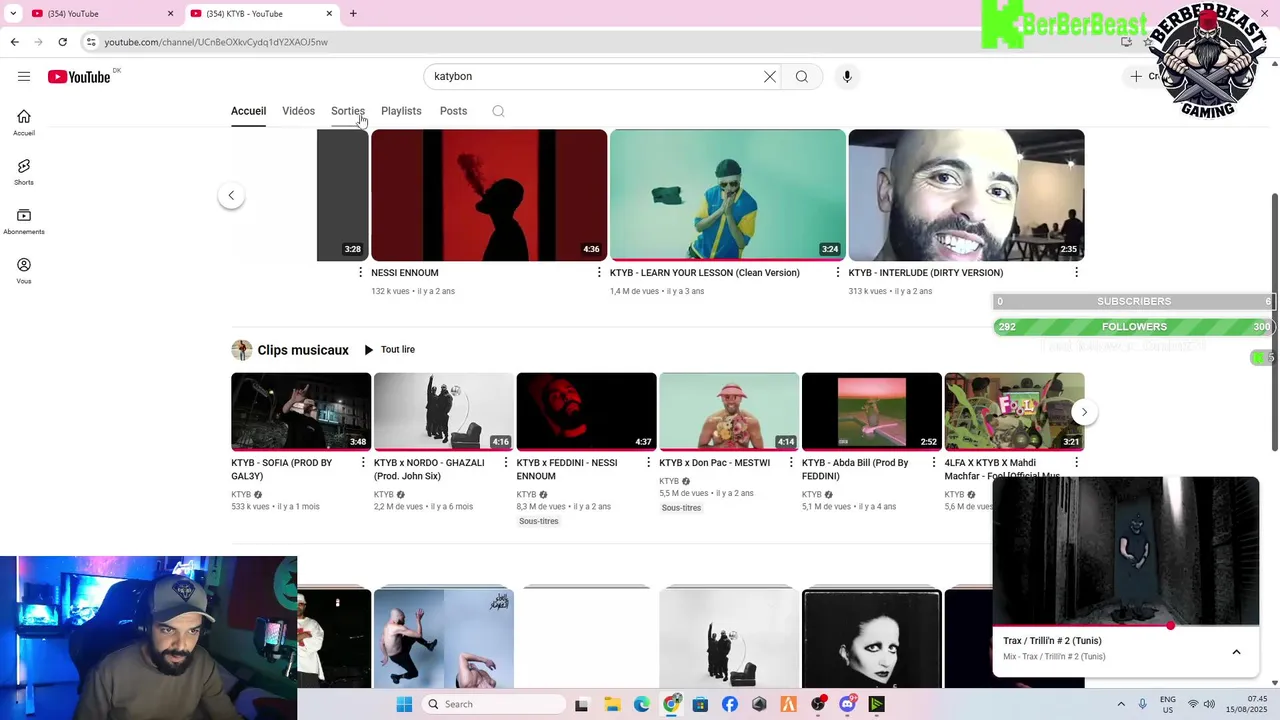Click the YouTube logo

pyautogui.click(x=79, y=77)
